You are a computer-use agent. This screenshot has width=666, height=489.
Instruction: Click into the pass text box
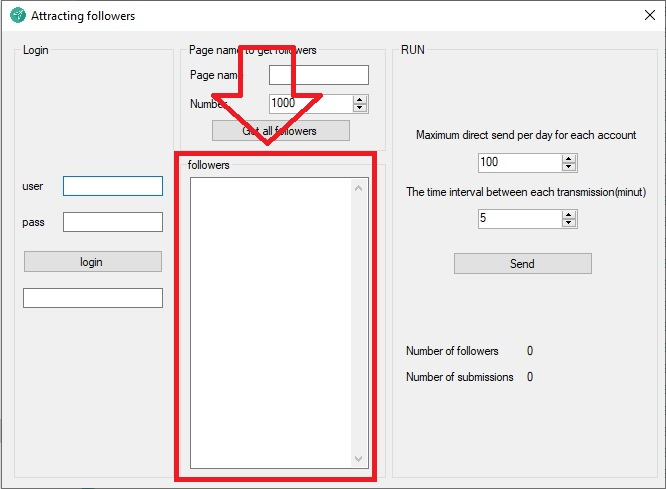[x=112, y=222]
